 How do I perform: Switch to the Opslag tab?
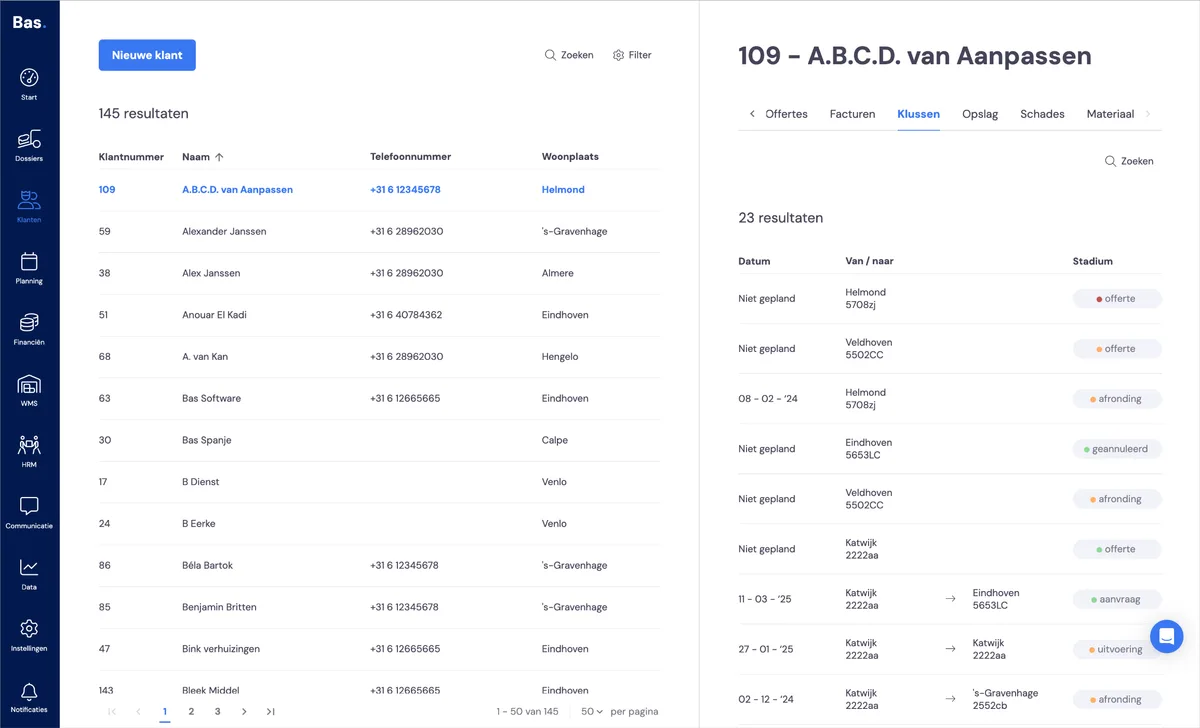[x=980, y=114]
